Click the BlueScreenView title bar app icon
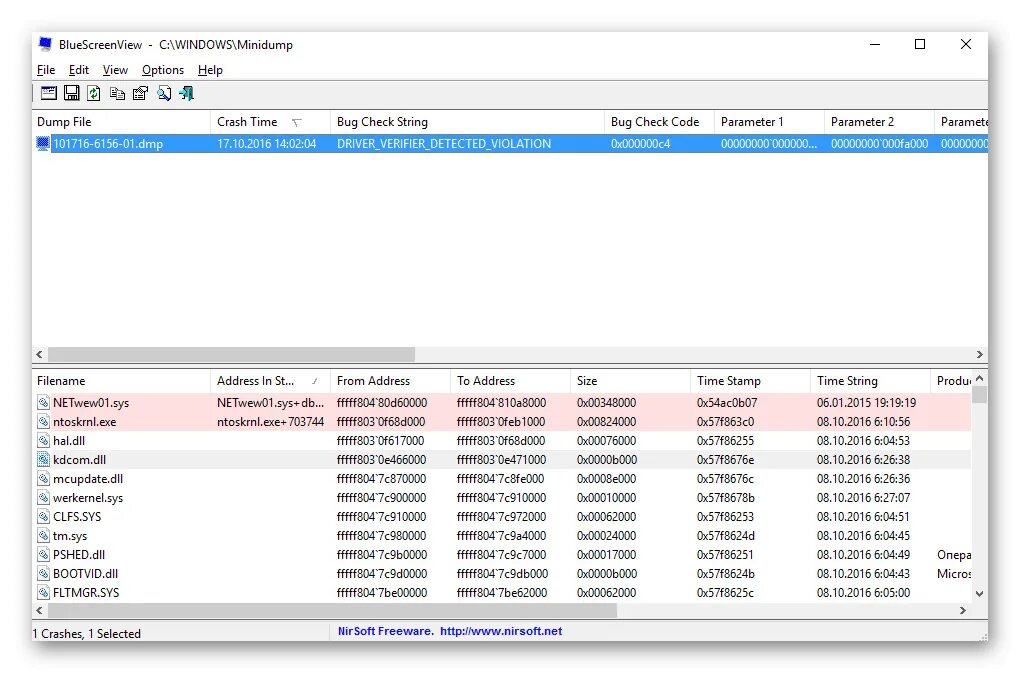This screenshot has height=673, width=1020. [45, 44]
